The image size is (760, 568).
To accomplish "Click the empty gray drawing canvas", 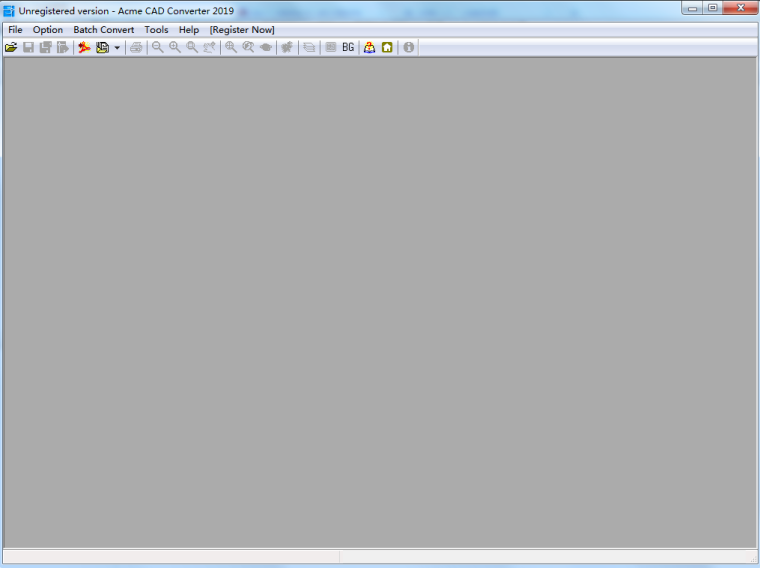I will click(x=380, y=300).
